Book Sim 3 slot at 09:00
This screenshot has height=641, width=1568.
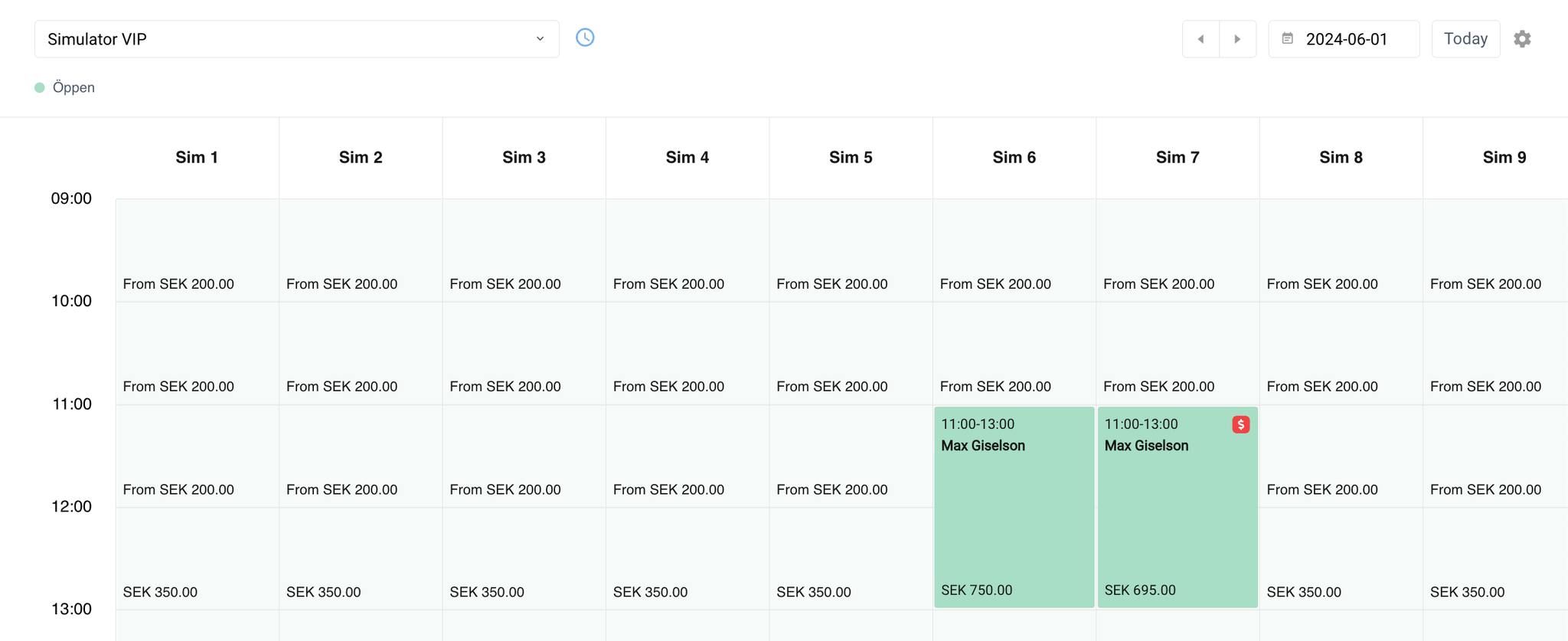[524, 250]
